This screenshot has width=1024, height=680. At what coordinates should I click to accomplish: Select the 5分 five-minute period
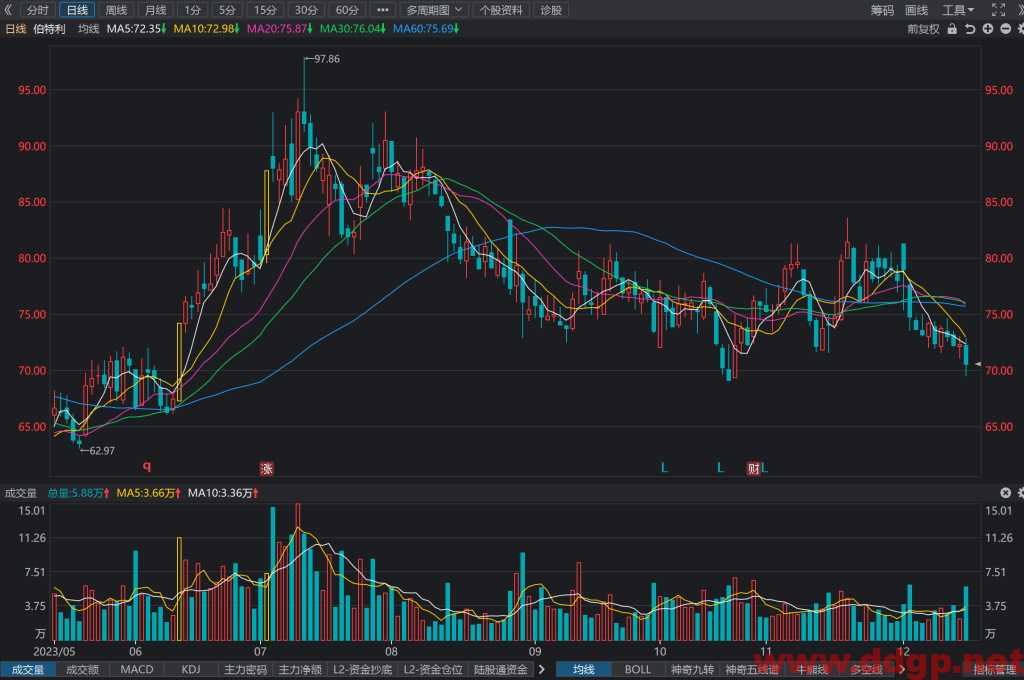[227, 10]
